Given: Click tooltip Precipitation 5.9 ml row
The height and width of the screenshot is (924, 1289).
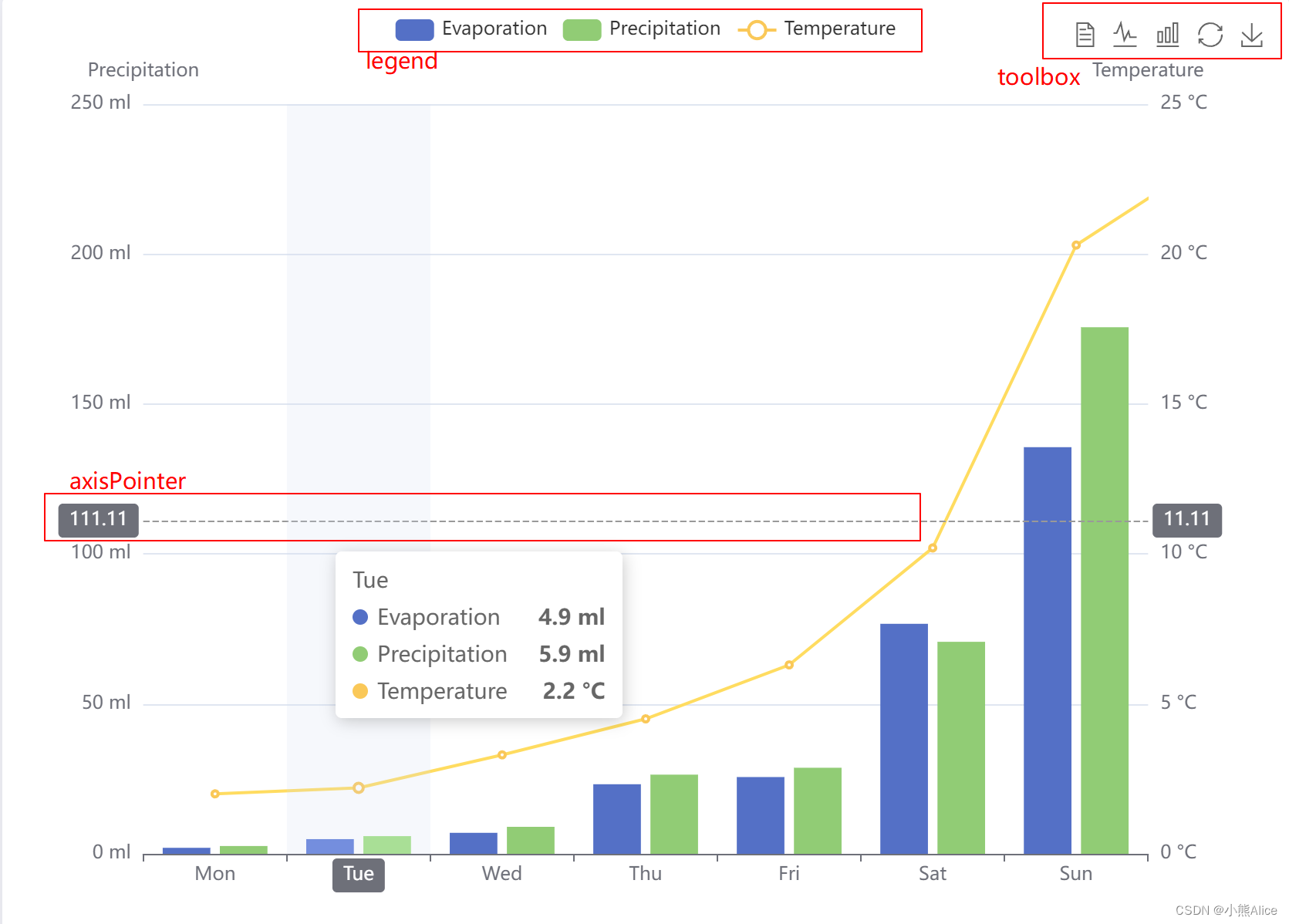Looking at the screenshot, I should [478, 654].
